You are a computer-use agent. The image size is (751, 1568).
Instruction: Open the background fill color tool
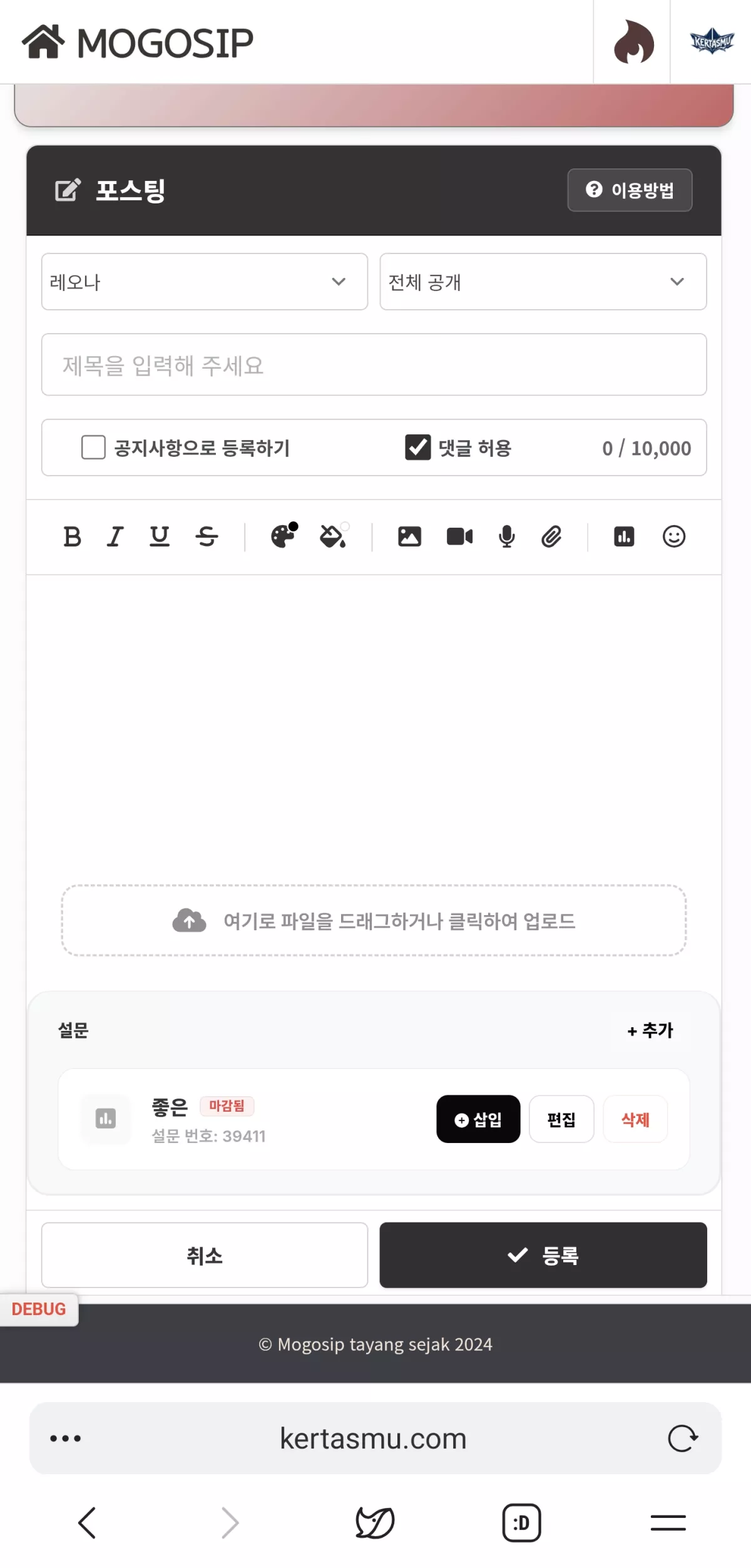pyautogui.click(x=333, y=536)
